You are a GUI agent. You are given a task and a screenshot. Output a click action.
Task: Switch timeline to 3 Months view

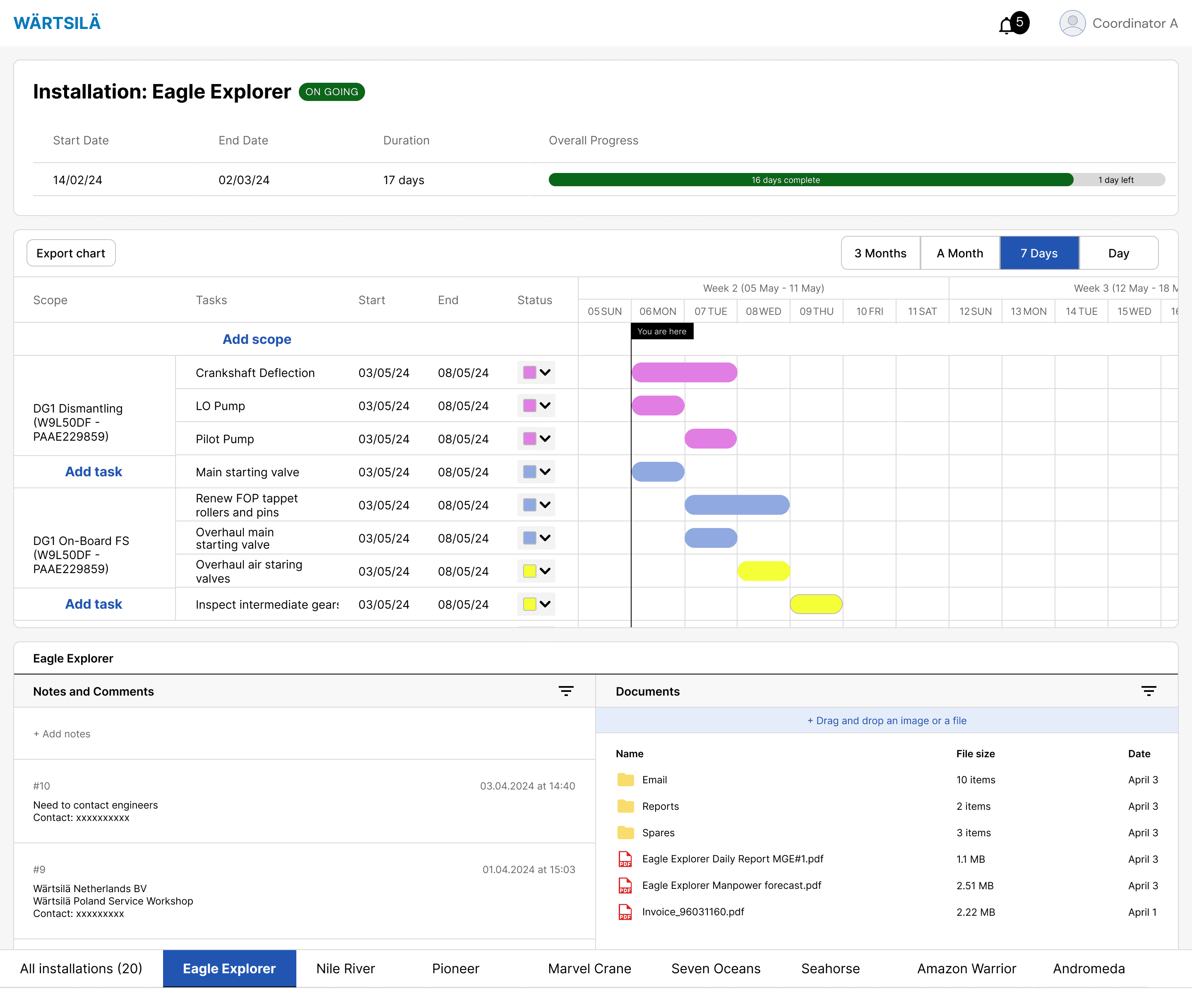pos(880,253)
